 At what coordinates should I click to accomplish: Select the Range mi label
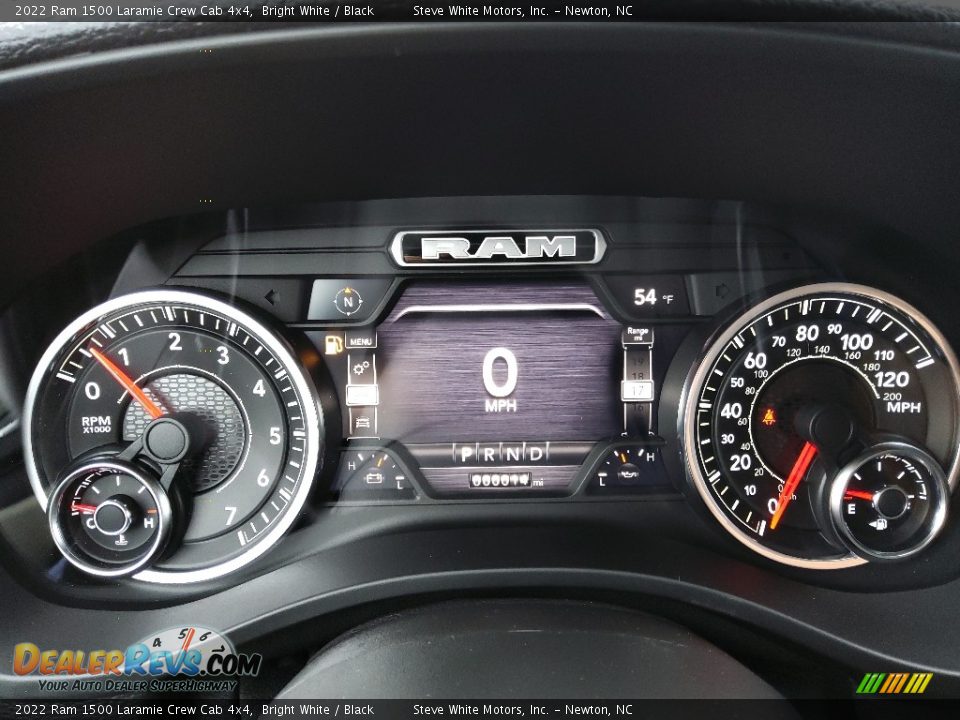(x=637, y=334)
